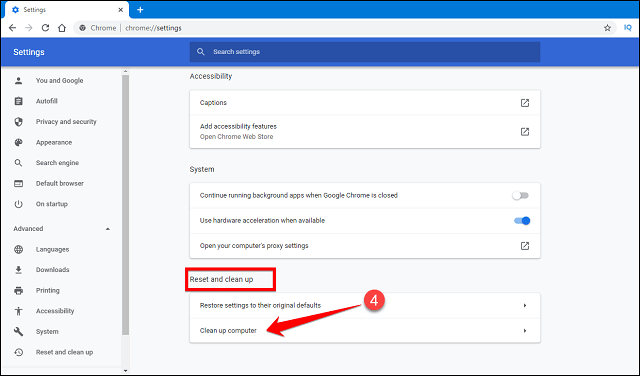This screenshot has height=376, width=640.
Task: Click the browser back arrow
Action: (x=13, y=28)
